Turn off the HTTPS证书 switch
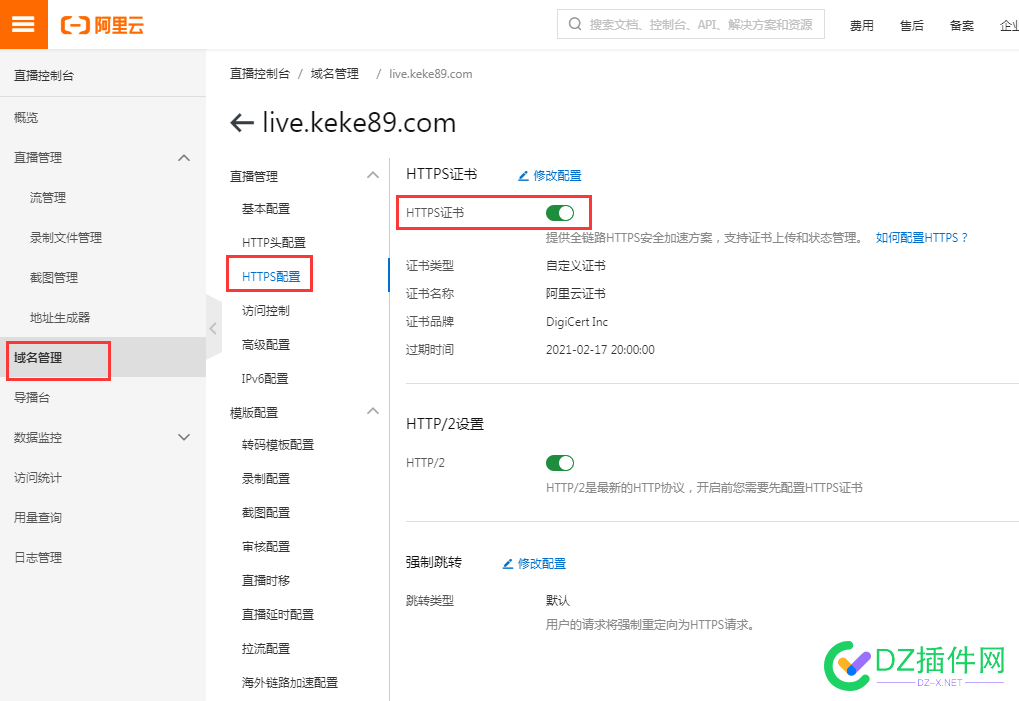This screenshot has width=1019, height=701. tap(560, 212)
